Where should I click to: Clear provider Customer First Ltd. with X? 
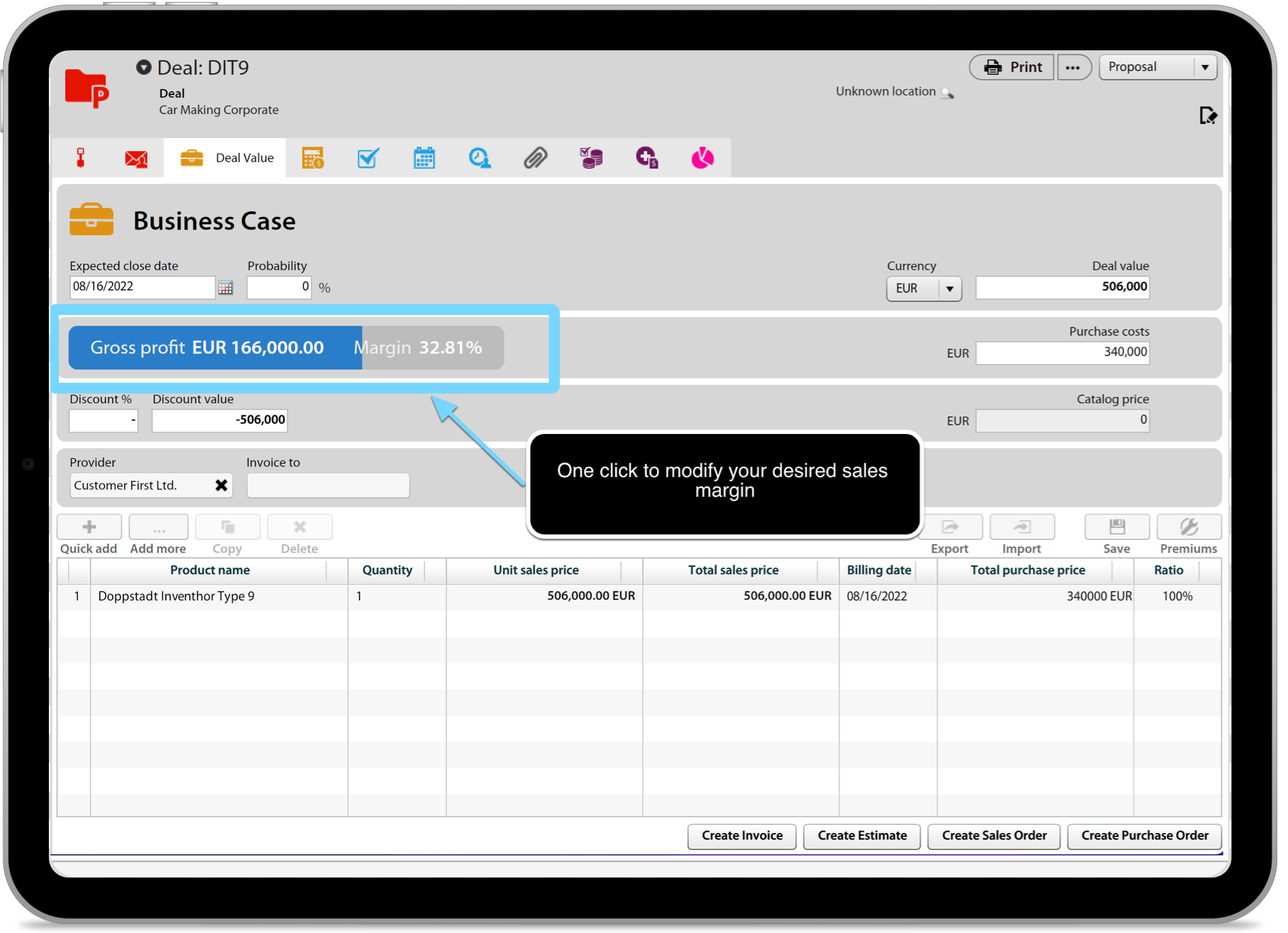point(221,485)
